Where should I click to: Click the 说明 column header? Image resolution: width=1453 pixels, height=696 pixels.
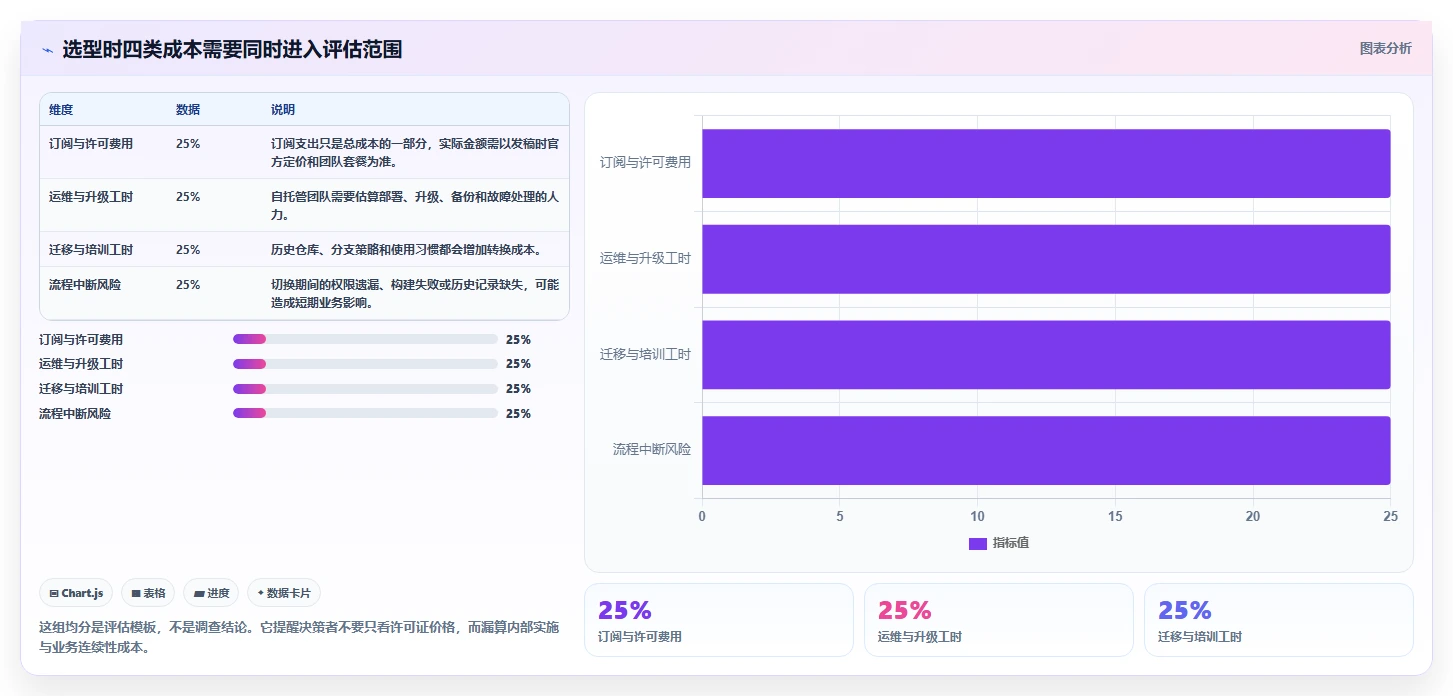point(283,109)
